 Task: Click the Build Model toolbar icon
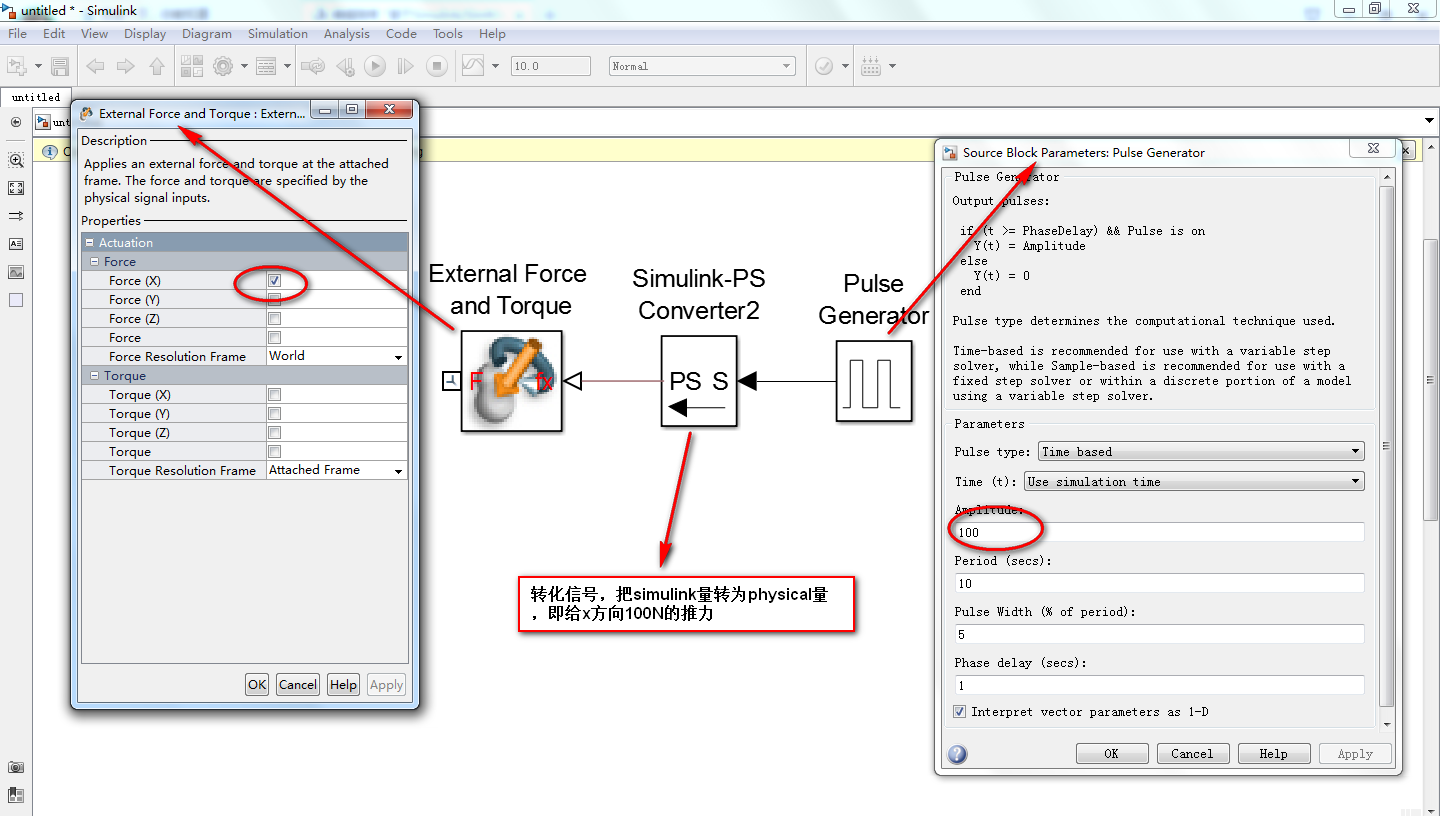coord(870,66)
